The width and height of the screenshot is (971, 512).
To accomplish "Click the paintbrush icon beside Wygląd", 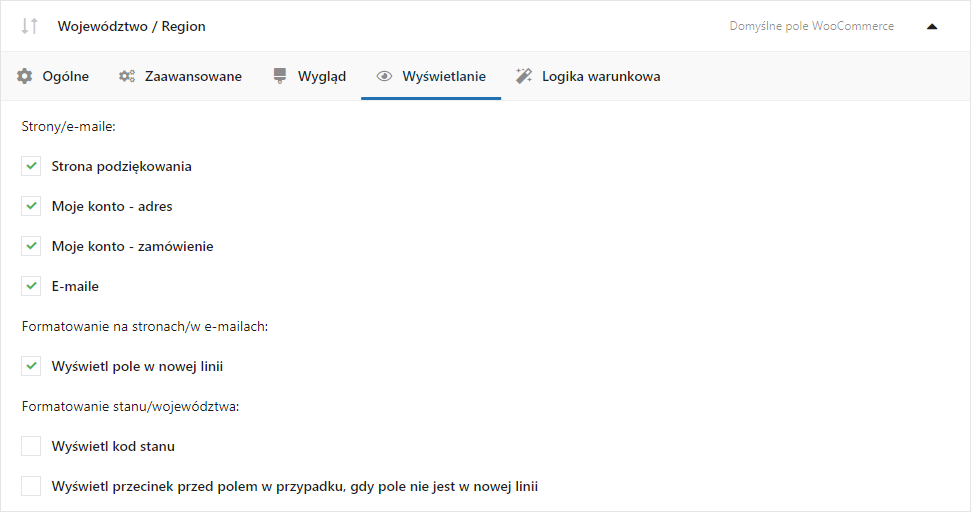I will pyautogui.click(x=280, y=76).
